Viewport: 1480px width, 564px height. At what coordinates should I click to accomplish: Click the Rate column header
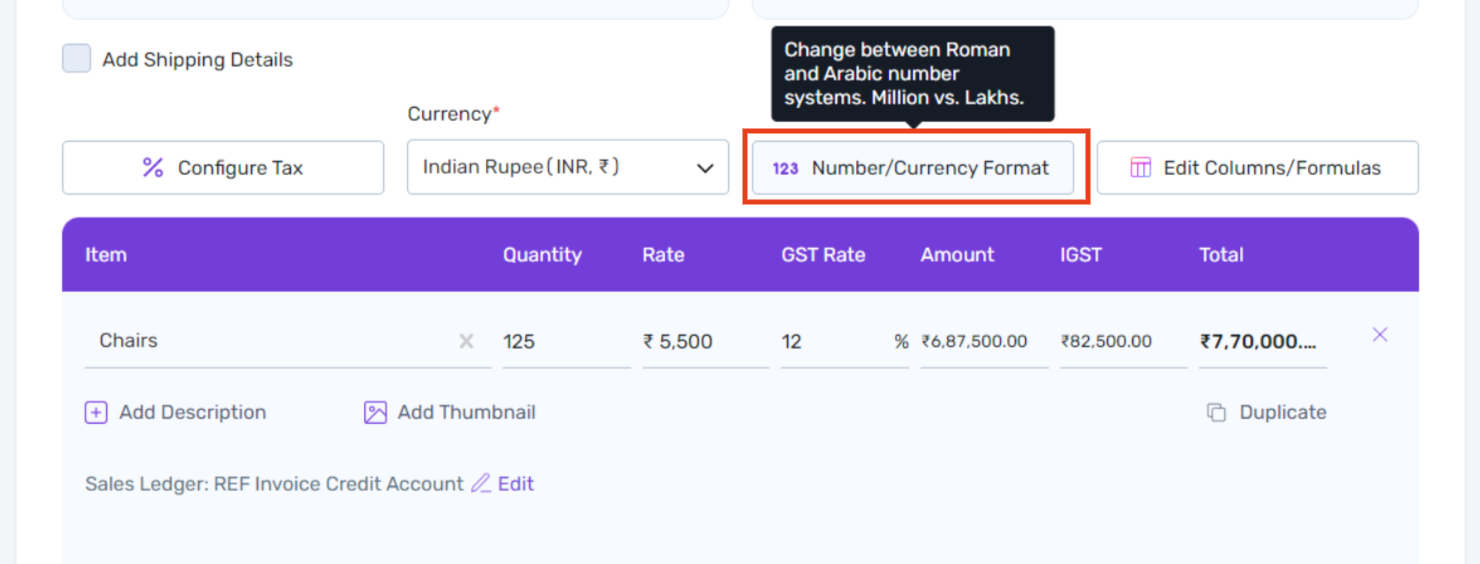click(663, 255)
